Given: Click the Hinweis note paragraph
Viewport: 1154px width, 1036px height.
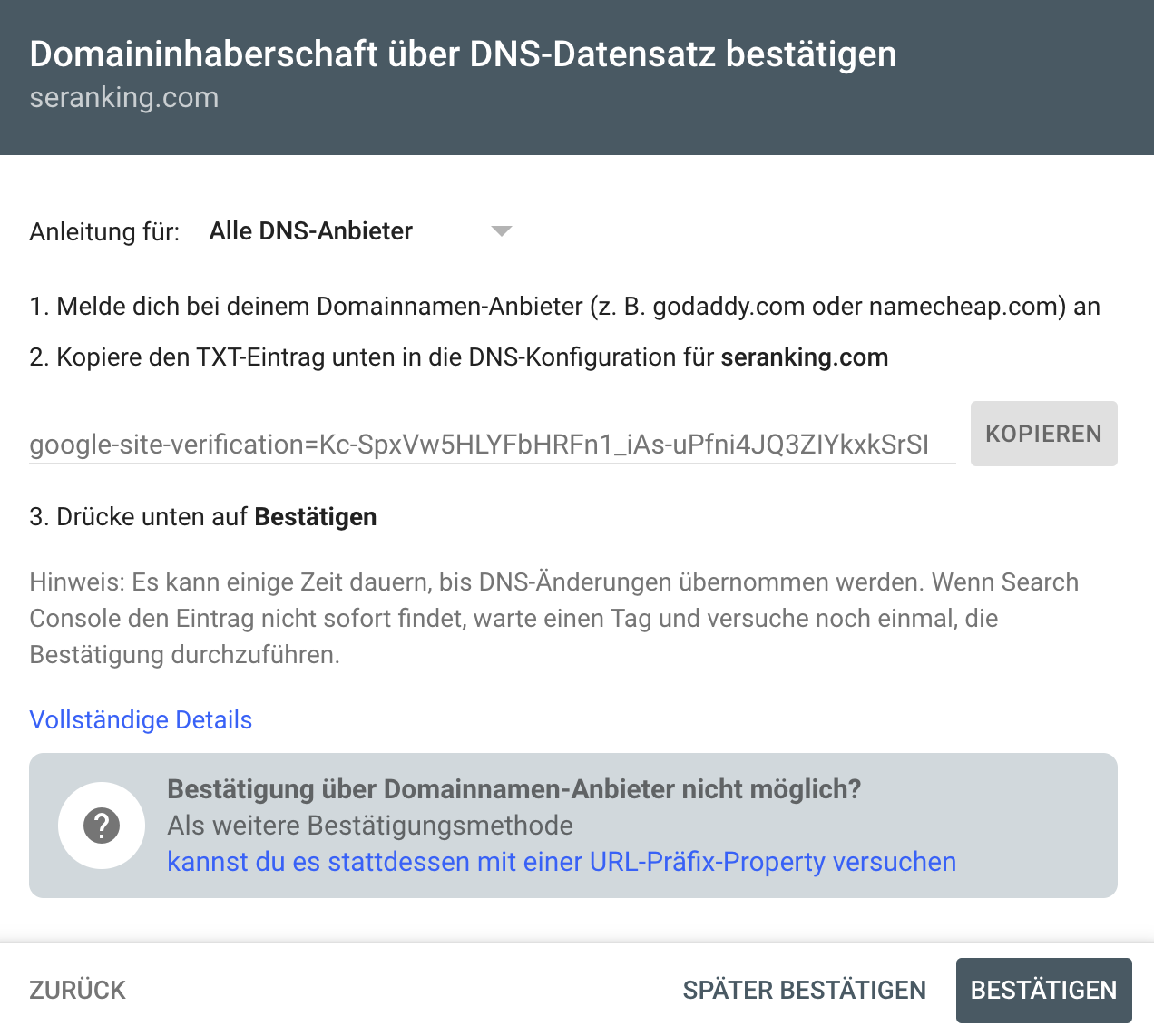Looking at the screenshot, I should (x=553, y=618).
